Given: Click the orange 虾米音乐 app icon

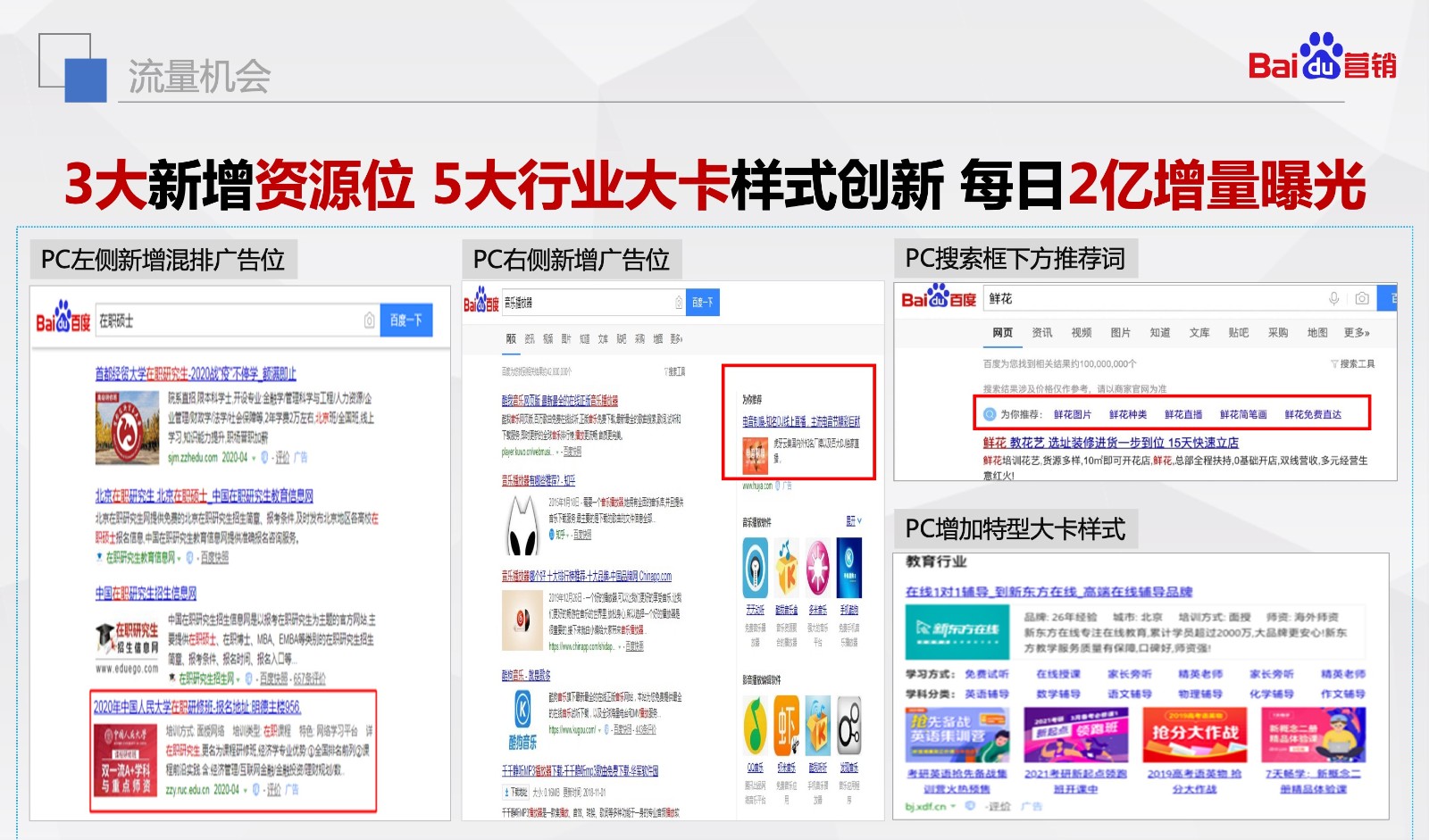Looking at the screenshot, I should [x=787, y=727].
